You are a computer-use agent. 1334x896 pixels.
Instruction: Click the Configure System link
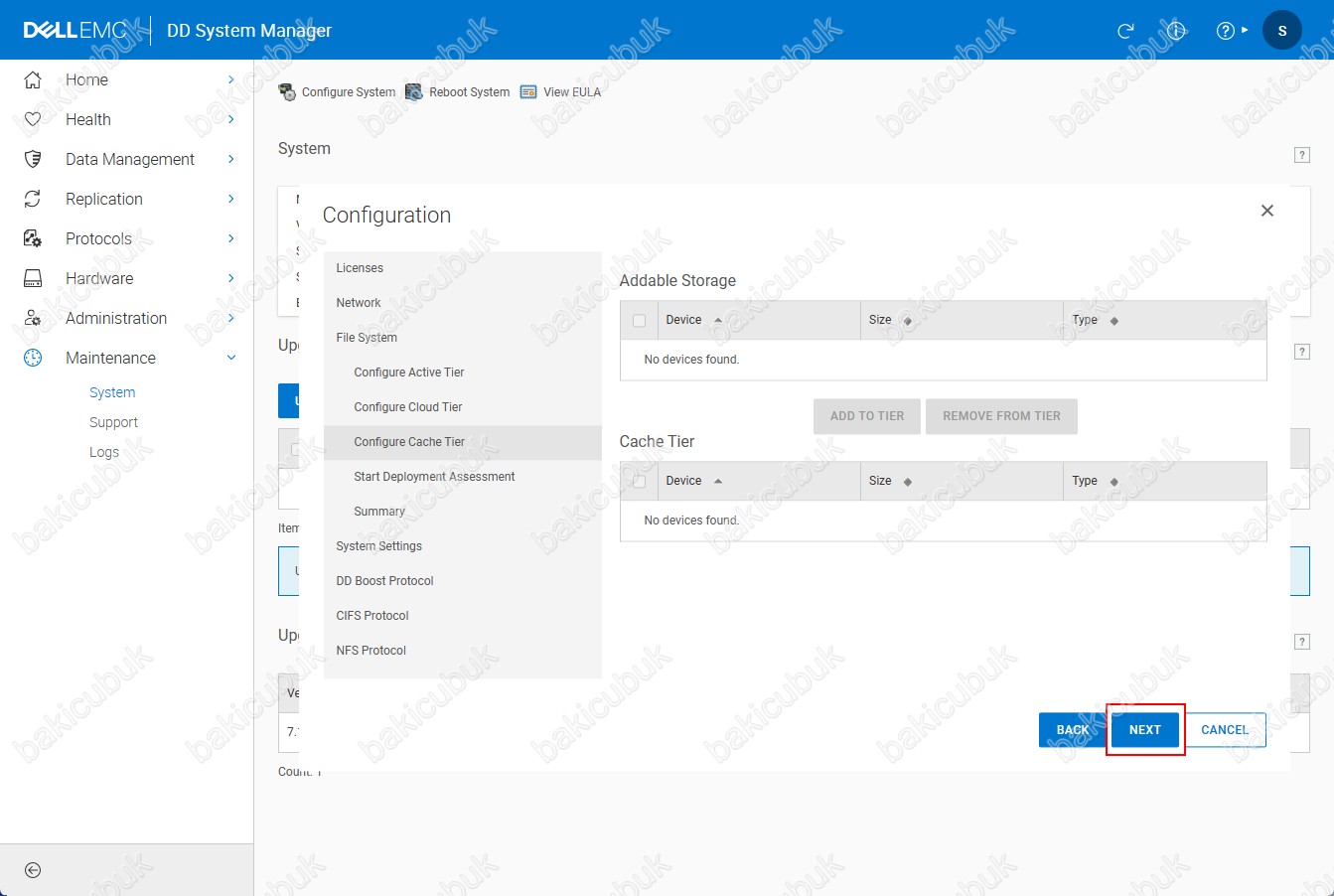[x=349, y=92]
